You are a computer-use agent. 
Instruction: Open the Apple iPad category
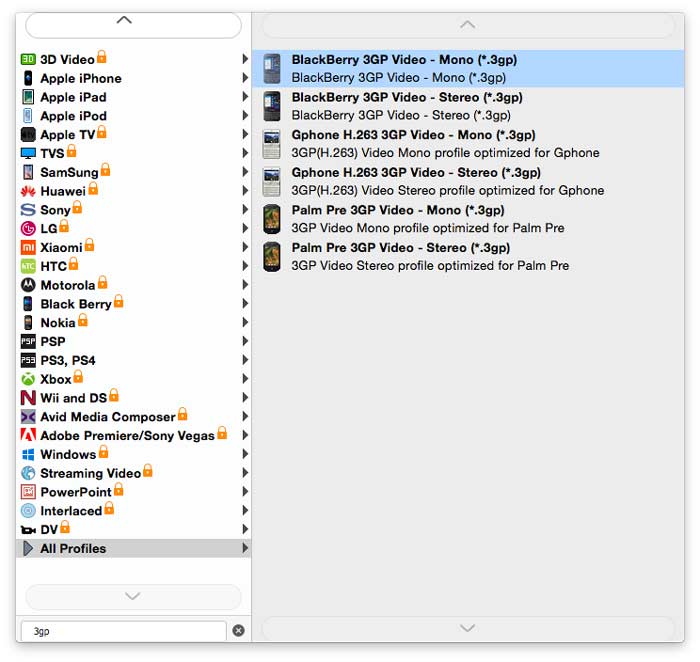(x=134, y=97)
